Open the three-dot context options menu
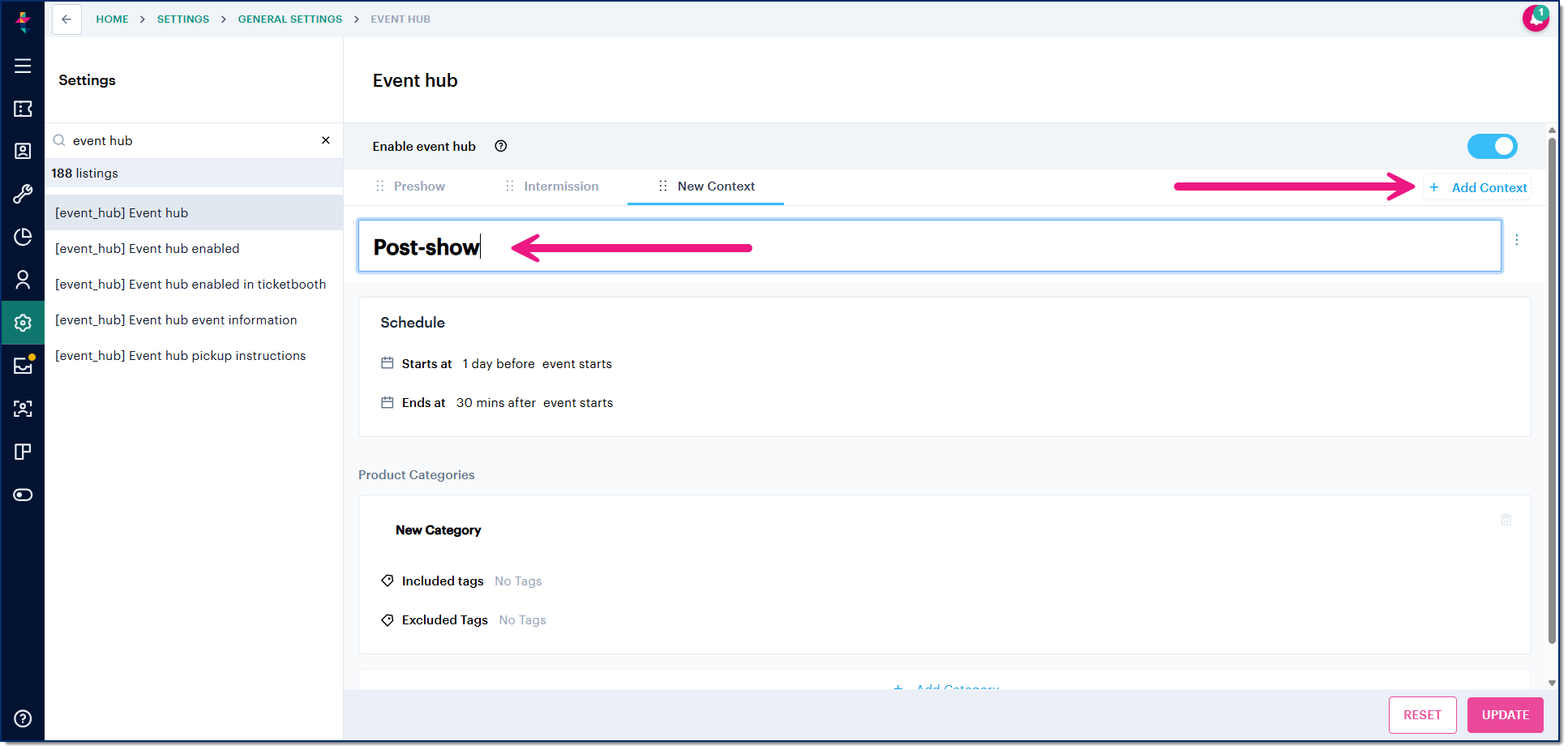Image resolution: width=1568 pixels, height=750 pixels. [x=1517, y=240]
